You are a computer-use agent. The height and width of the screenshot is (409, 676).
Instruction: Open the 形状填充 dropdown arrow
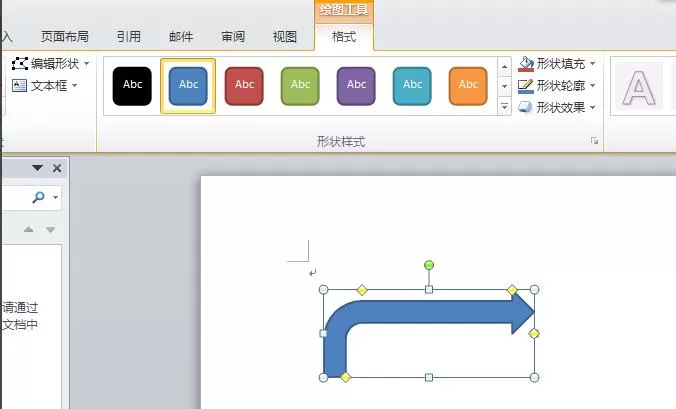[593, 64]
